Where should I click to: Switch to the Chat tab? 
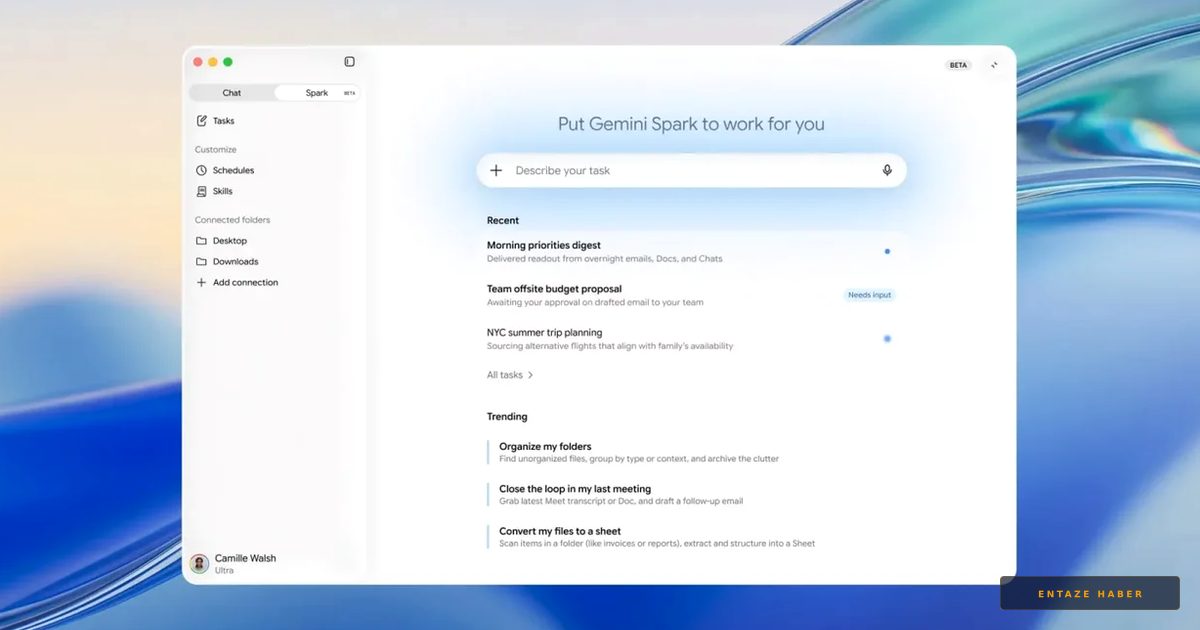point(232,93)
